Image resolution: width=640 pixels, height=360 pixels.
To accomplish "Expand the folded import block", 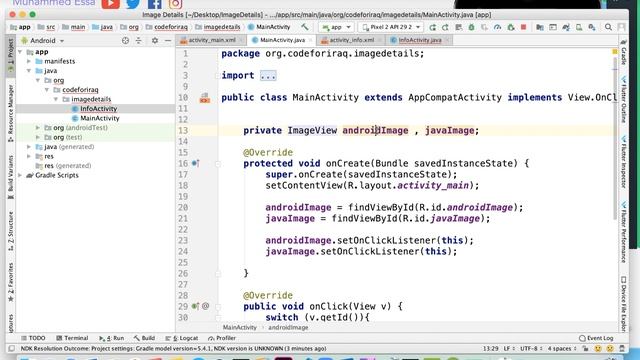I will pos(268,76).
